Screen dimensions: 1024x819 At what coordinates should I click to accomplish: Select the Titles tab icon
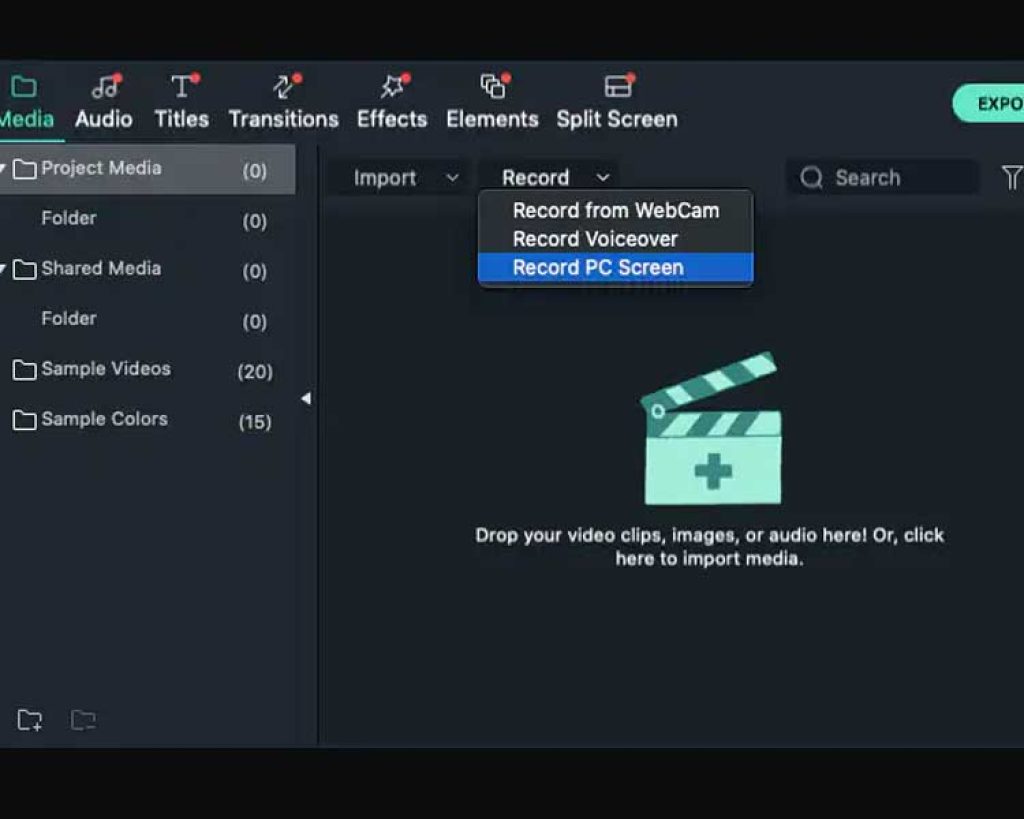[181, 88]
